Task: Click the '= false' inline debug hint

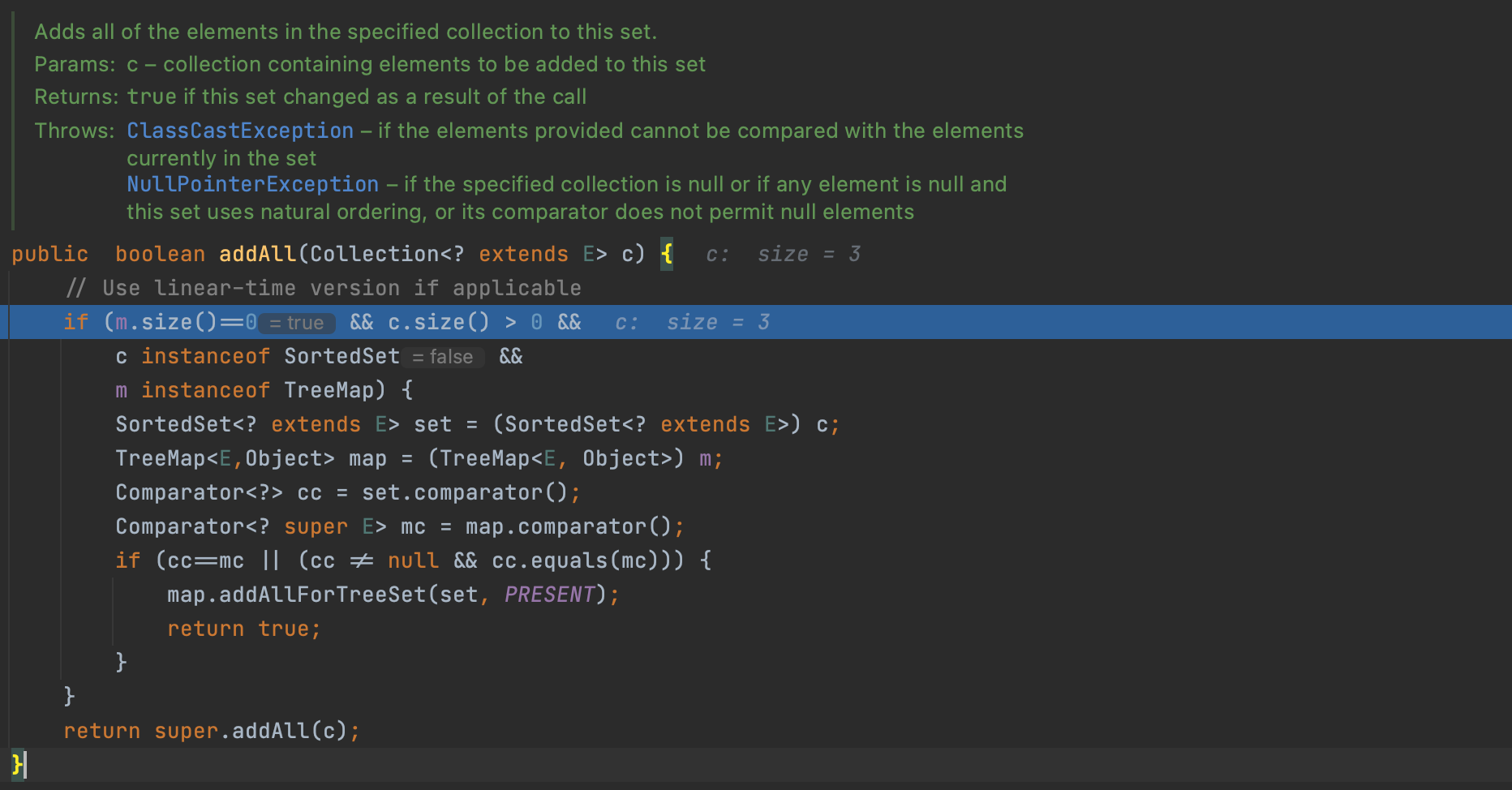Action: point(443,357)
